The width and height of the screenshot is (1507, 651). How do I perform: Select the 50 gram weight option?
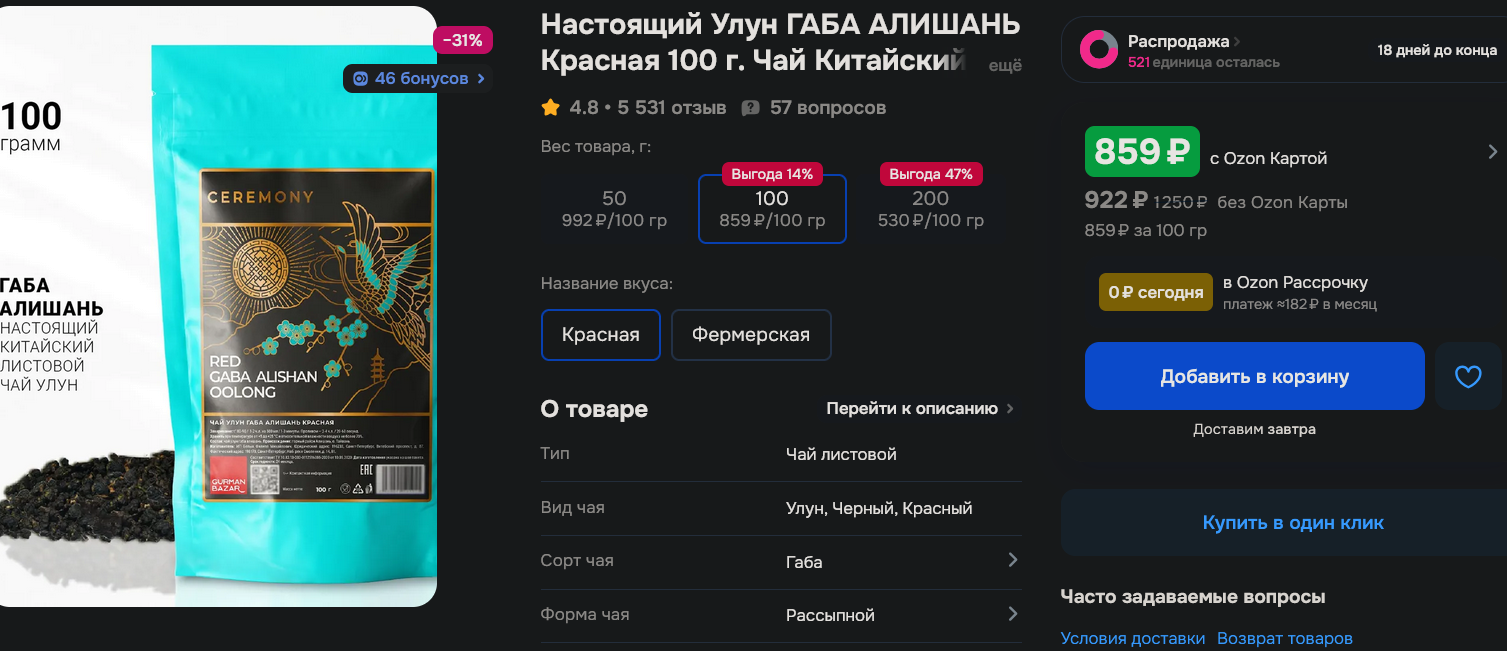click(614, 209)
